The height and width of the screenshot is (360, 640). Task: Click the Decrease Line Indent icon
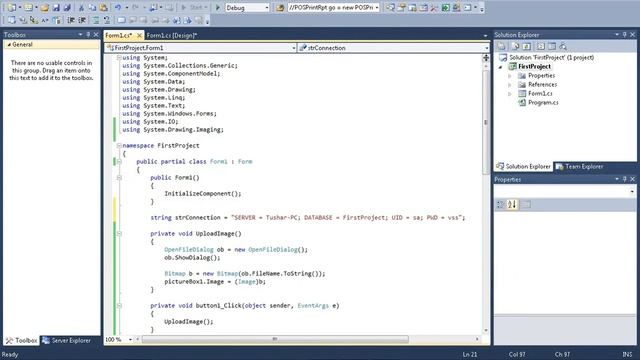tap(71, 20)
